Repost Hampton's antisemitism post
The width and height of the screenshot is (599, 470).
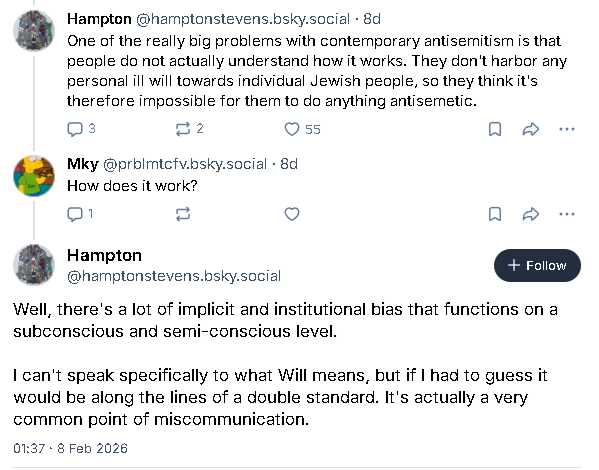[189, 129]
